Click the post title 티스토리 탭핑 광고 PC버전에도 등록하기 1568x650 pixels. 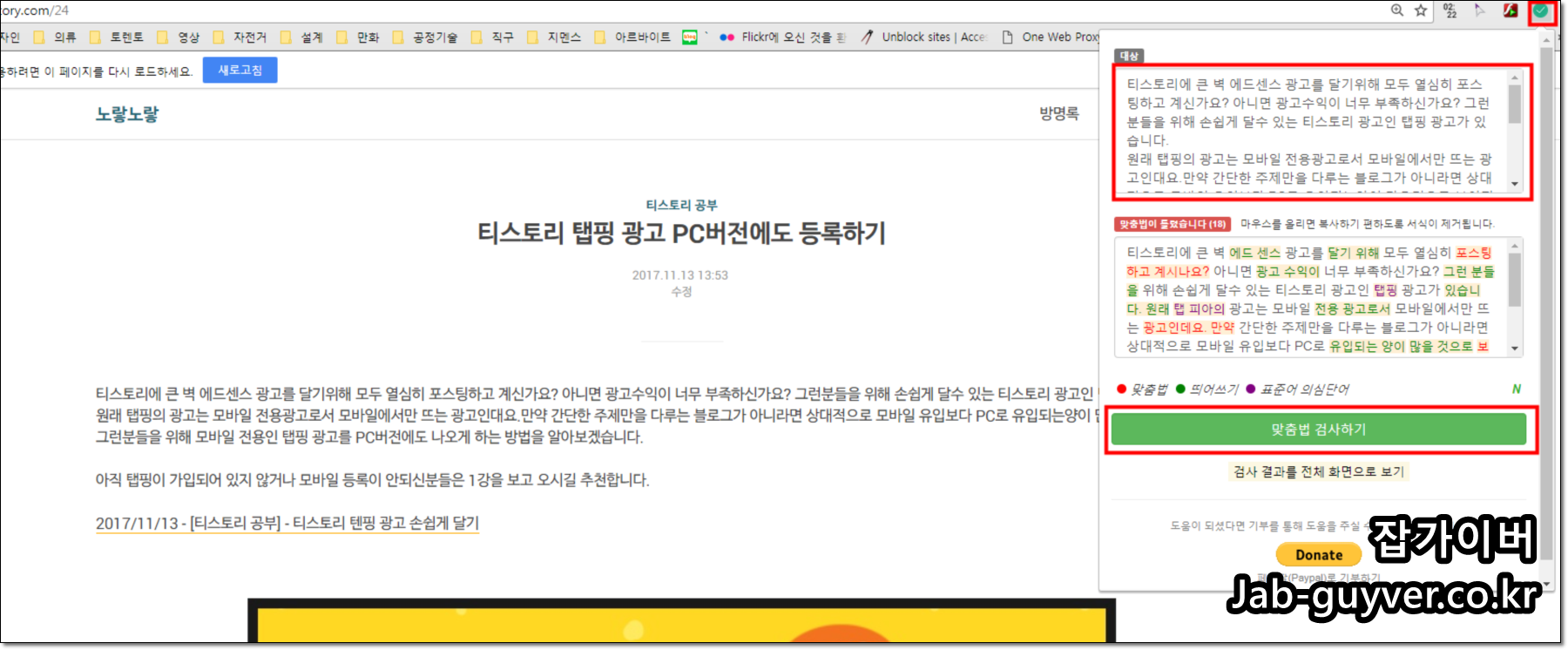point(681,234)
